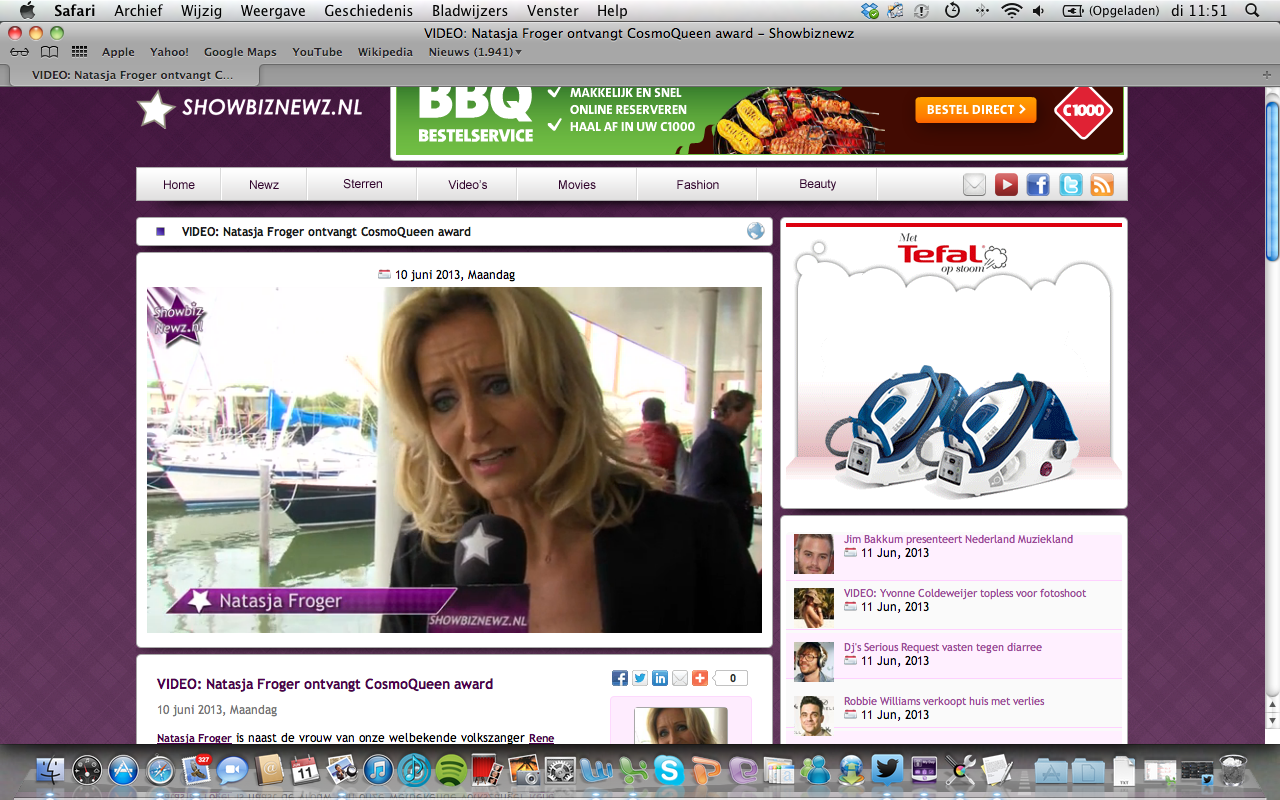
Task: Expand the Nieuws (1.941) bookmarks folder
Action: 475,52
